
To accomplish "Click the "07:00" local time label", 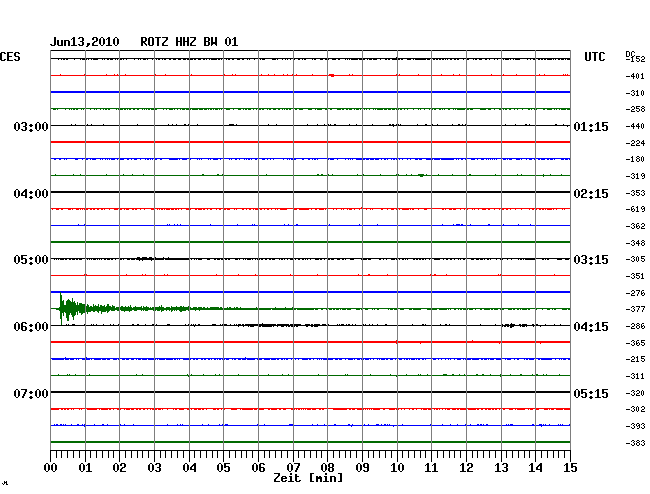I will 31,393.
